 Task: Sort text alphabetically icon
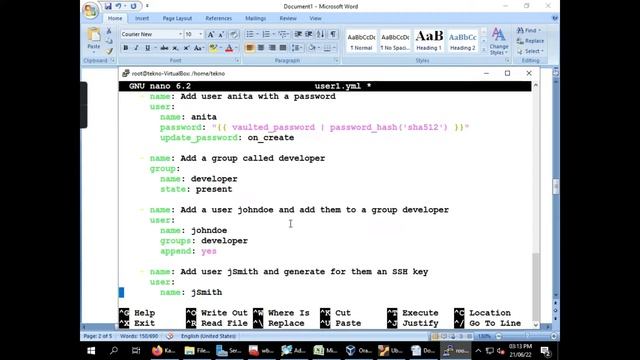tap(321, 34)
